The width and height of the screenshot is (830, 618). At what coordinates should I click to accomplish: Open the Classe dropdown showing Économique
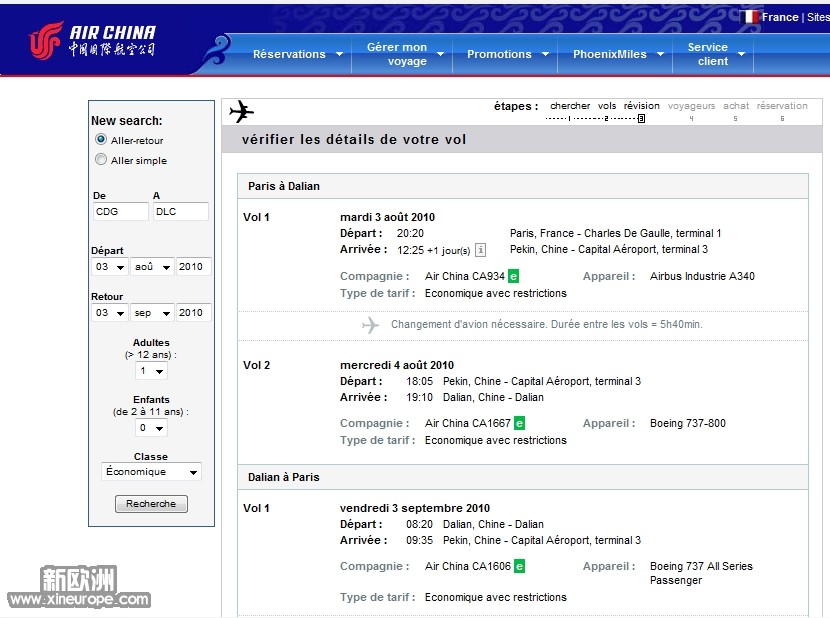(151, 472)
